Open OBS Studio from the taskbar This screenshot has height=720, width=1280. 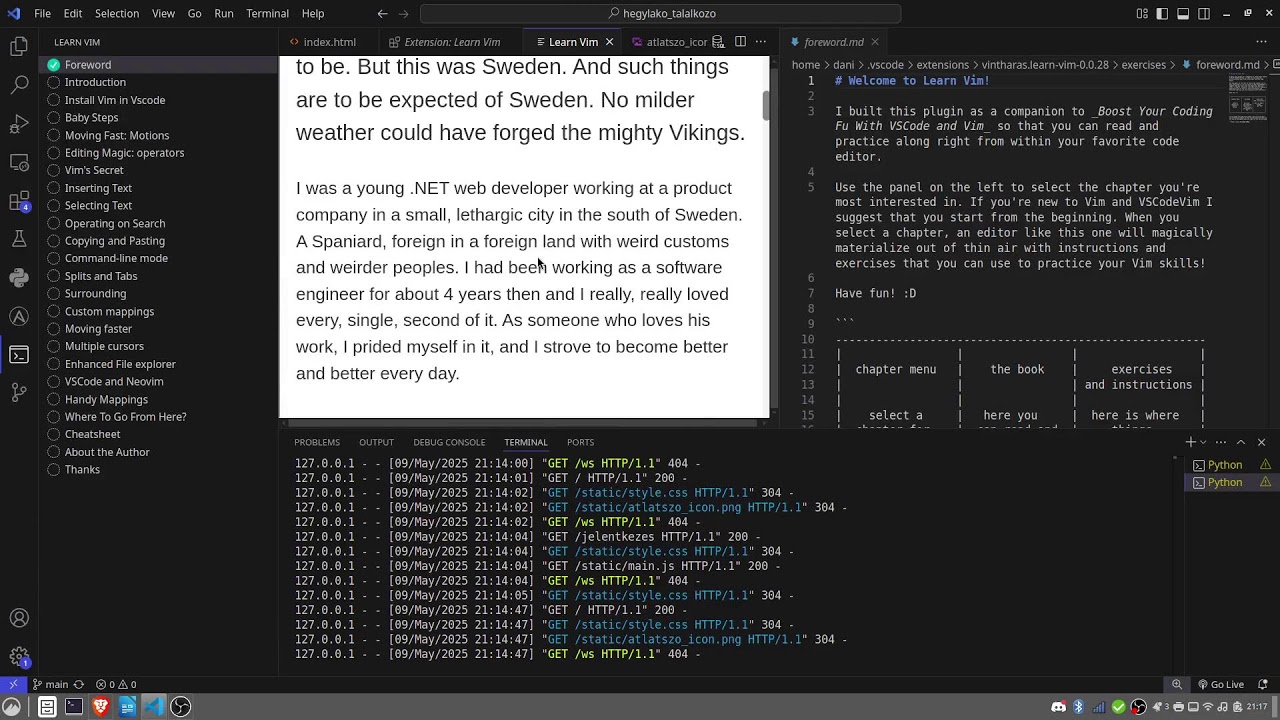pyautogui.click(x=180, y=707)
